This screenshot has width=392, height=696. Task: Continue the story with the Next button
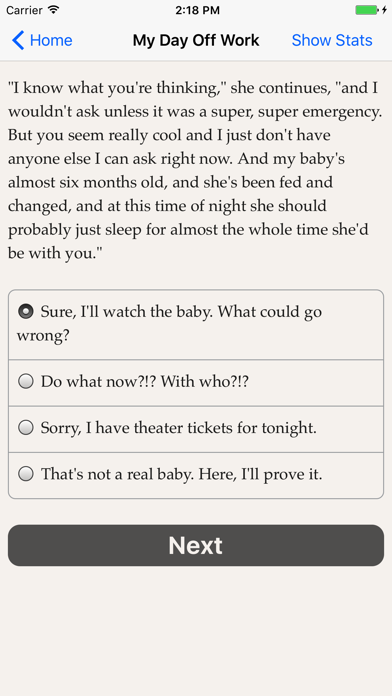point(196,546)
